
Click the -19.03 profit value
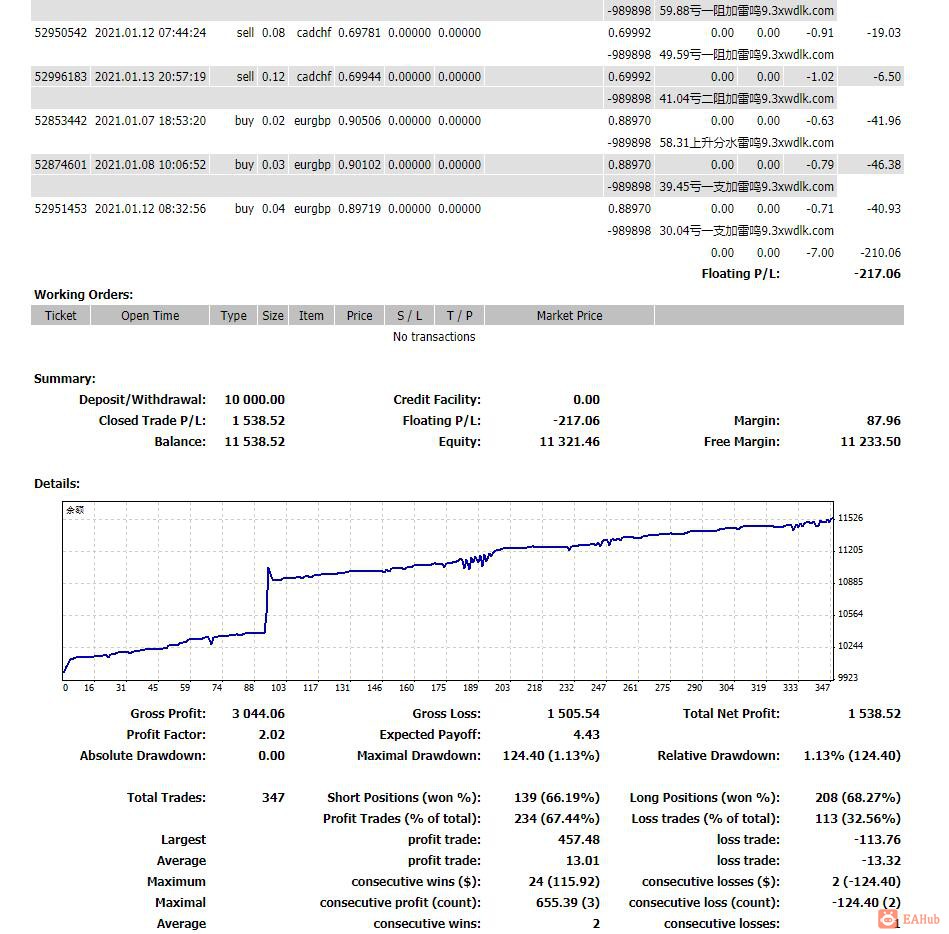884,33
